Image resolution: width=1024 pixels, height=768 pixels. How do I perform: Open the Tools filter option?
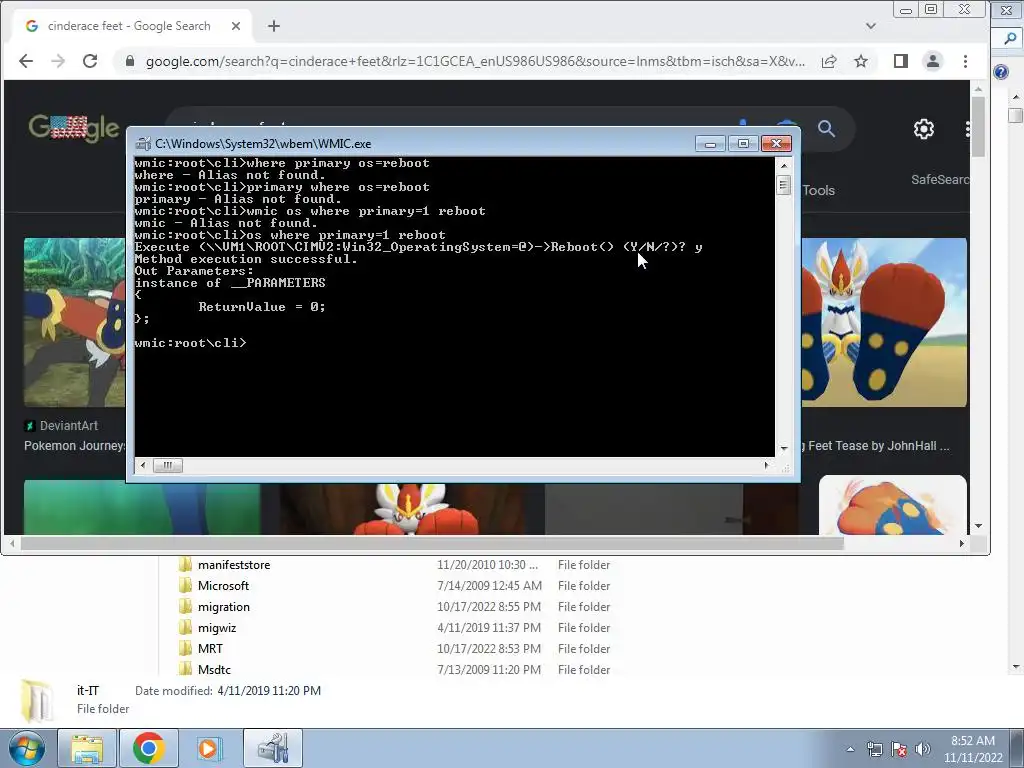click(818, 191)
